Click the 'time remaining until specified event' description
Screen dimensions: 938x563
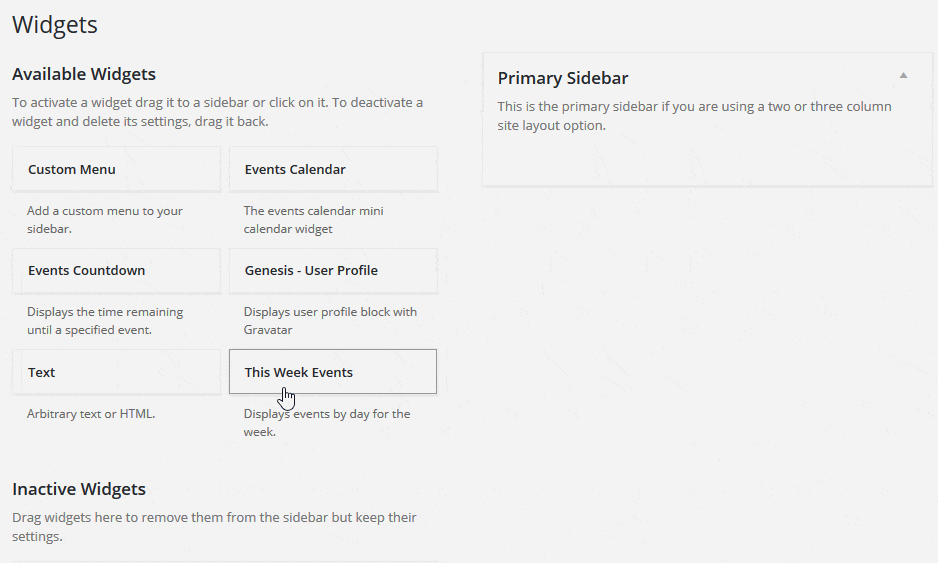pos(105,321)
